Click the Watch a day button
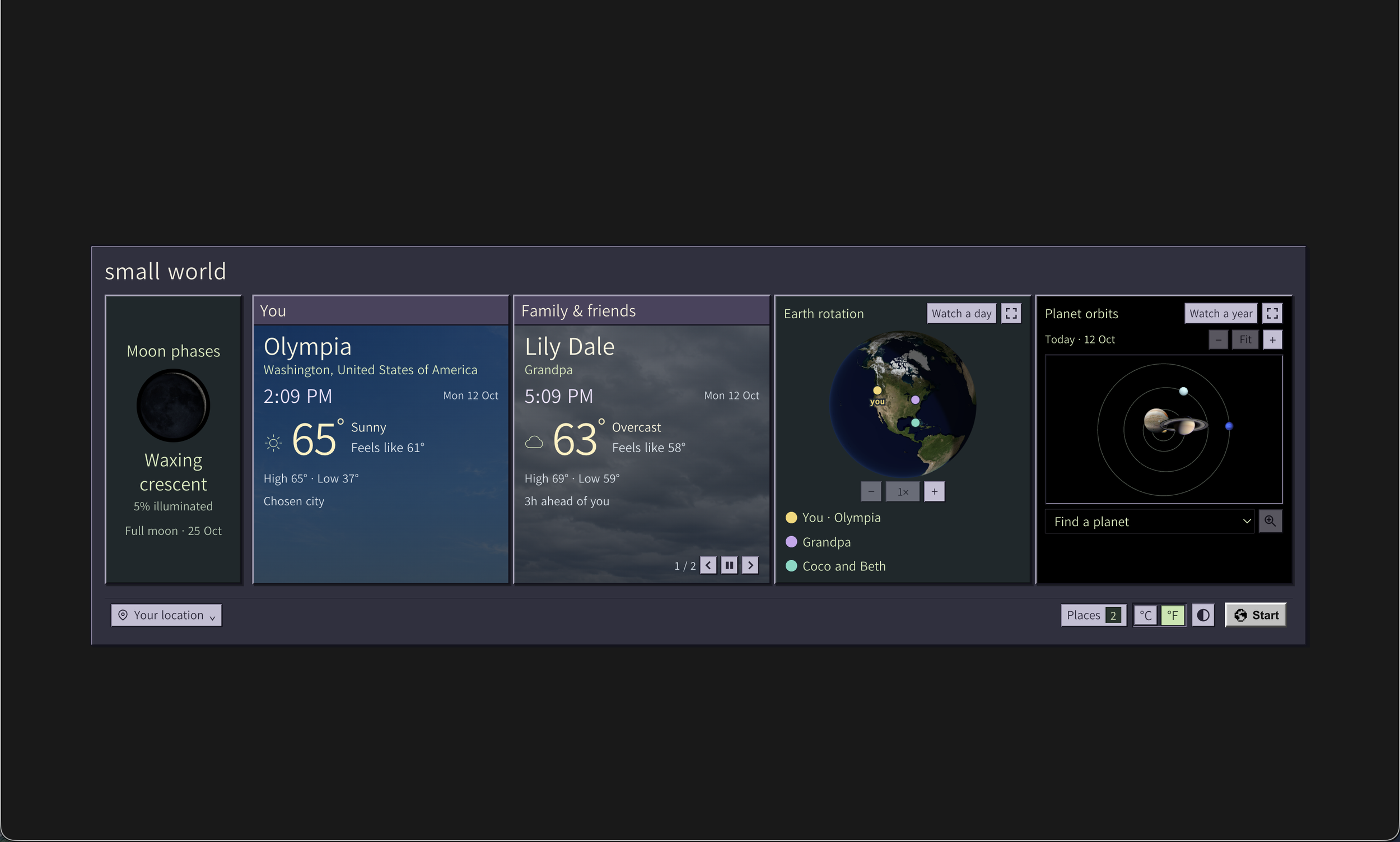 click(x=961, y=313)
